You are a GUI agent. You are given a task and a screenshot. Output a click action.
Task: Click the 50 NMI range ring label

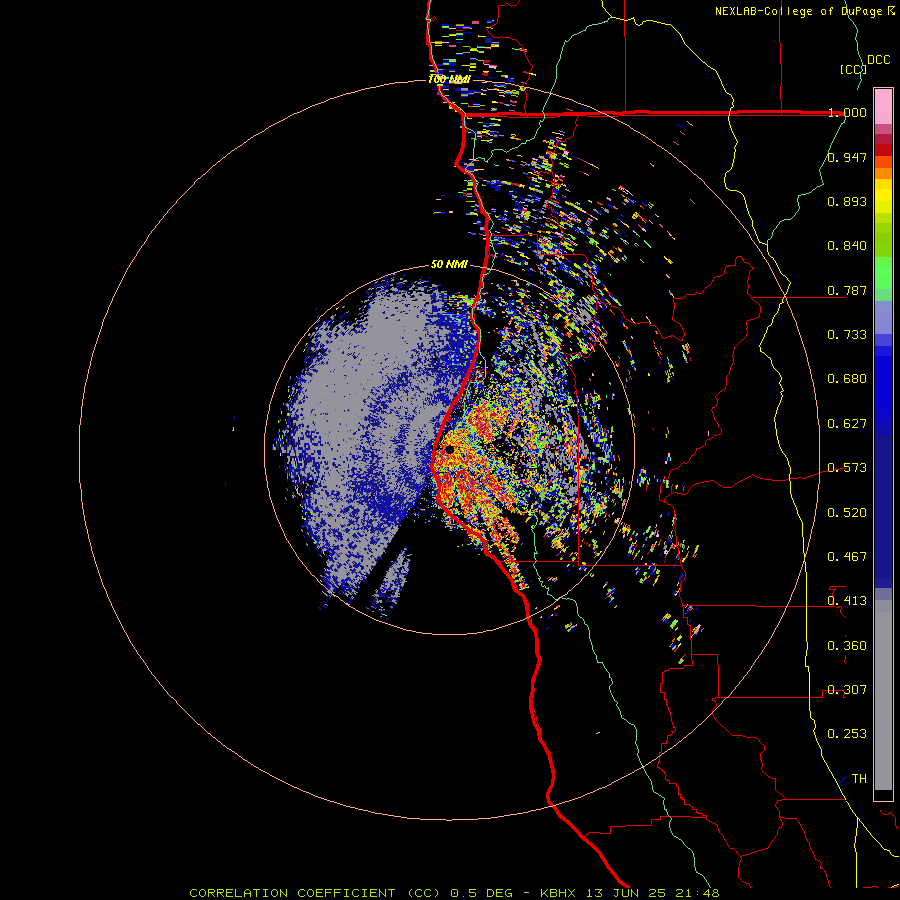pos(449,265)
